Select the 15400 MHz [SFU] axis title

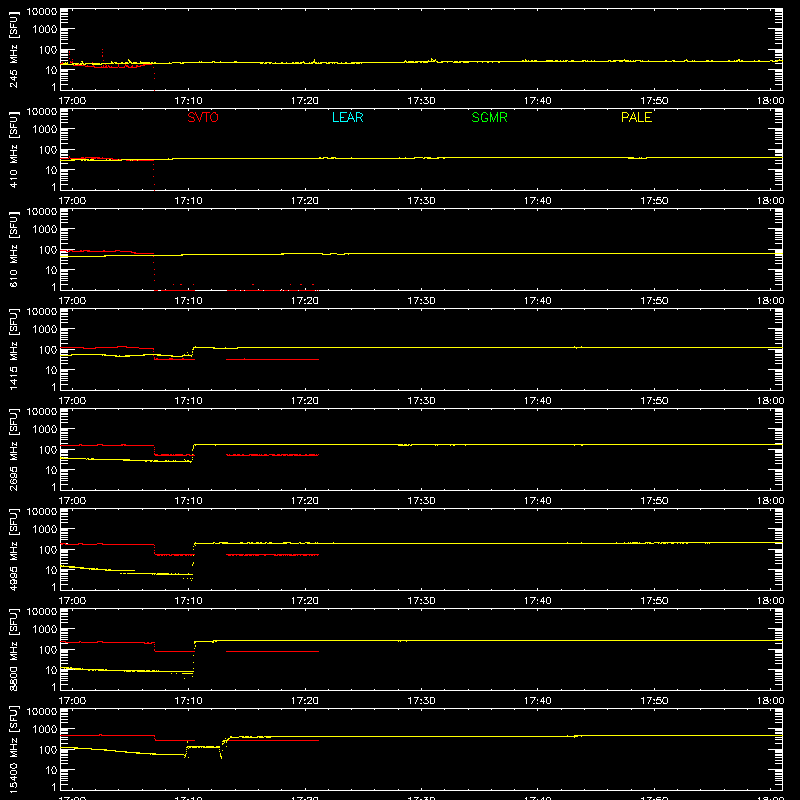(x=13, y=749)
